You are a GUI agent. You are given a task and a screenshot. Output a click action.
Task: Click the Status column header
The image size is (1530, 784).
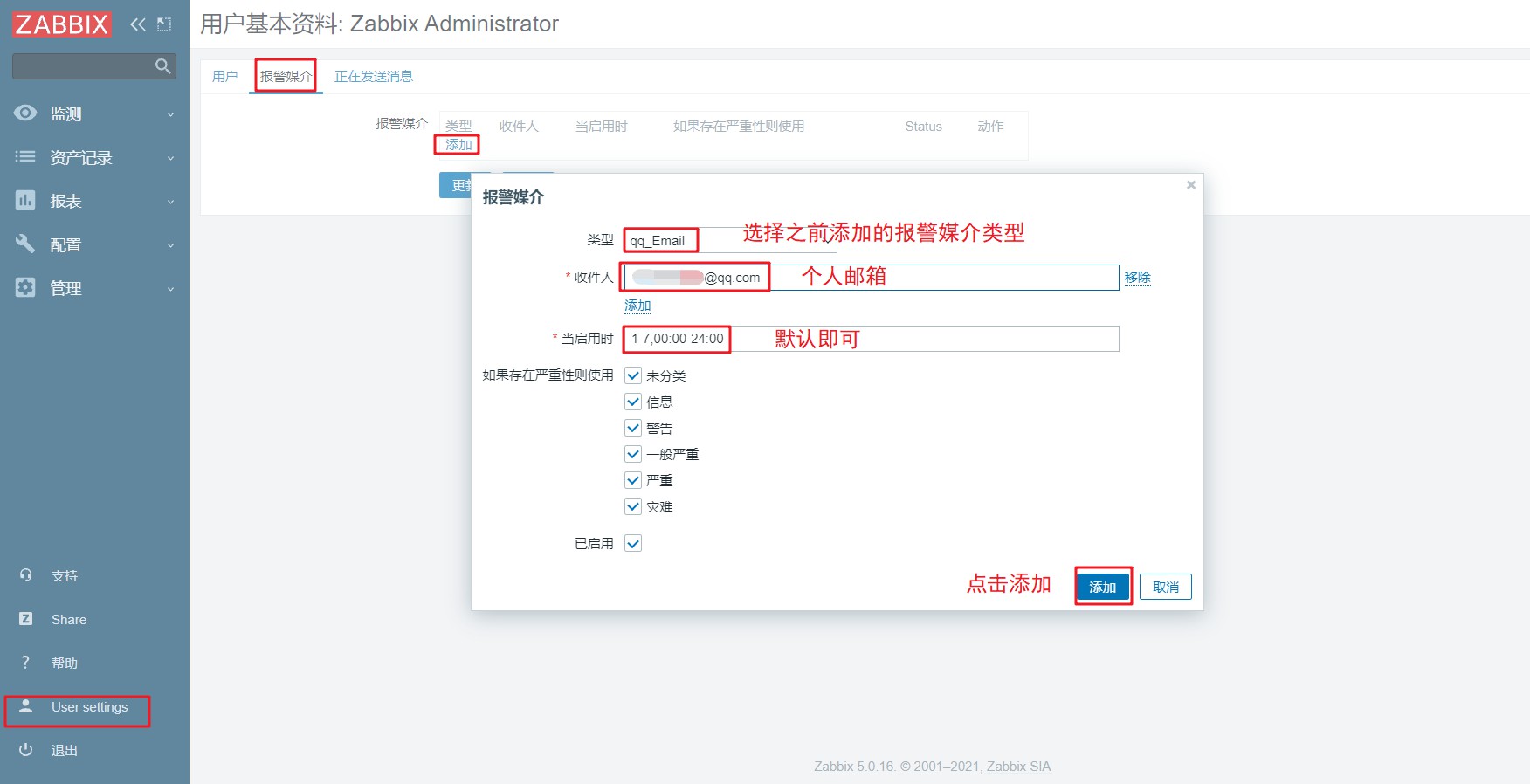coord(923,127)
